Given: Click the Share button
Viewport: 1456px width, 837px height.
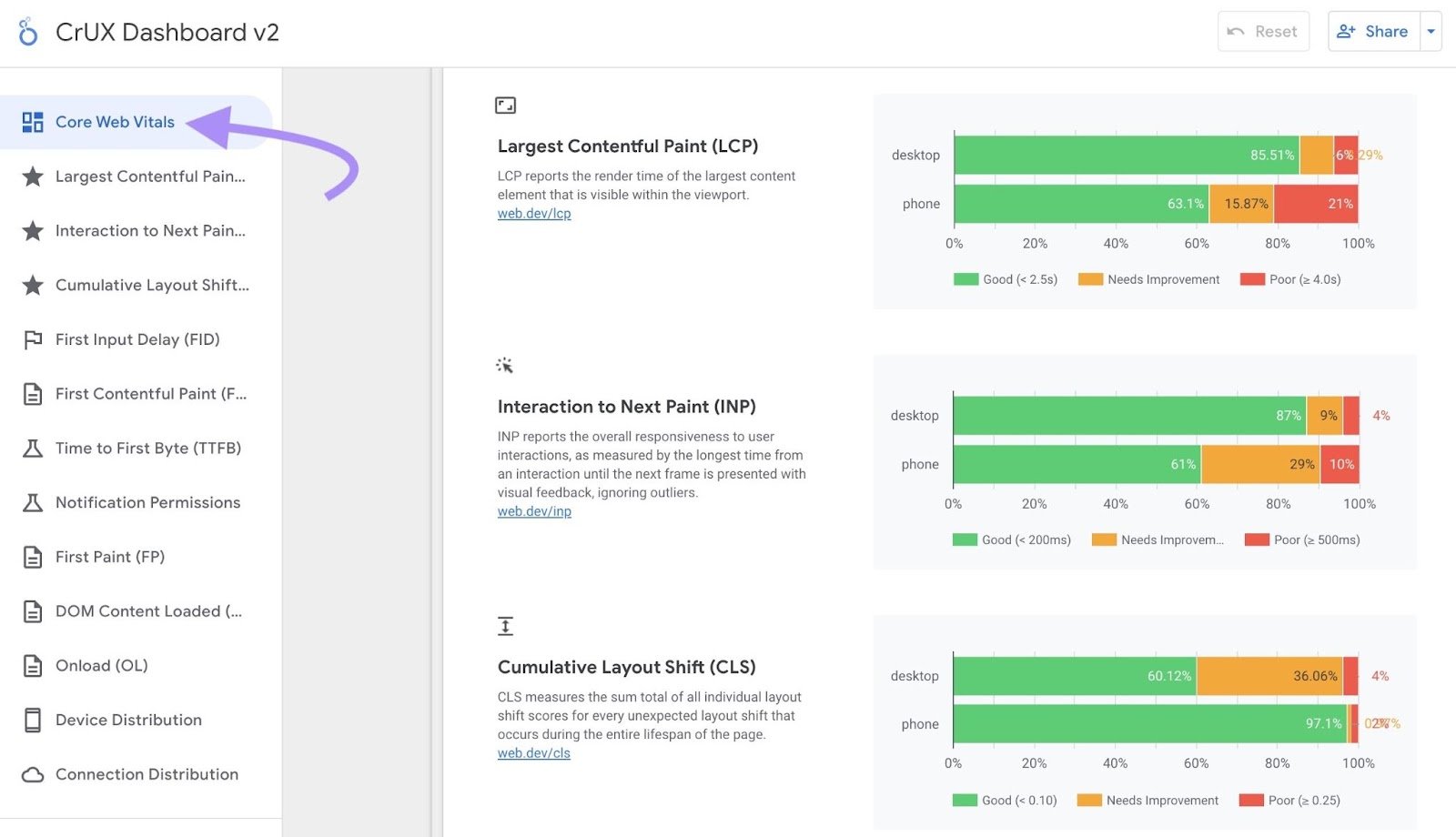Looking at the screenshot, I should [x=1373, y=30].
